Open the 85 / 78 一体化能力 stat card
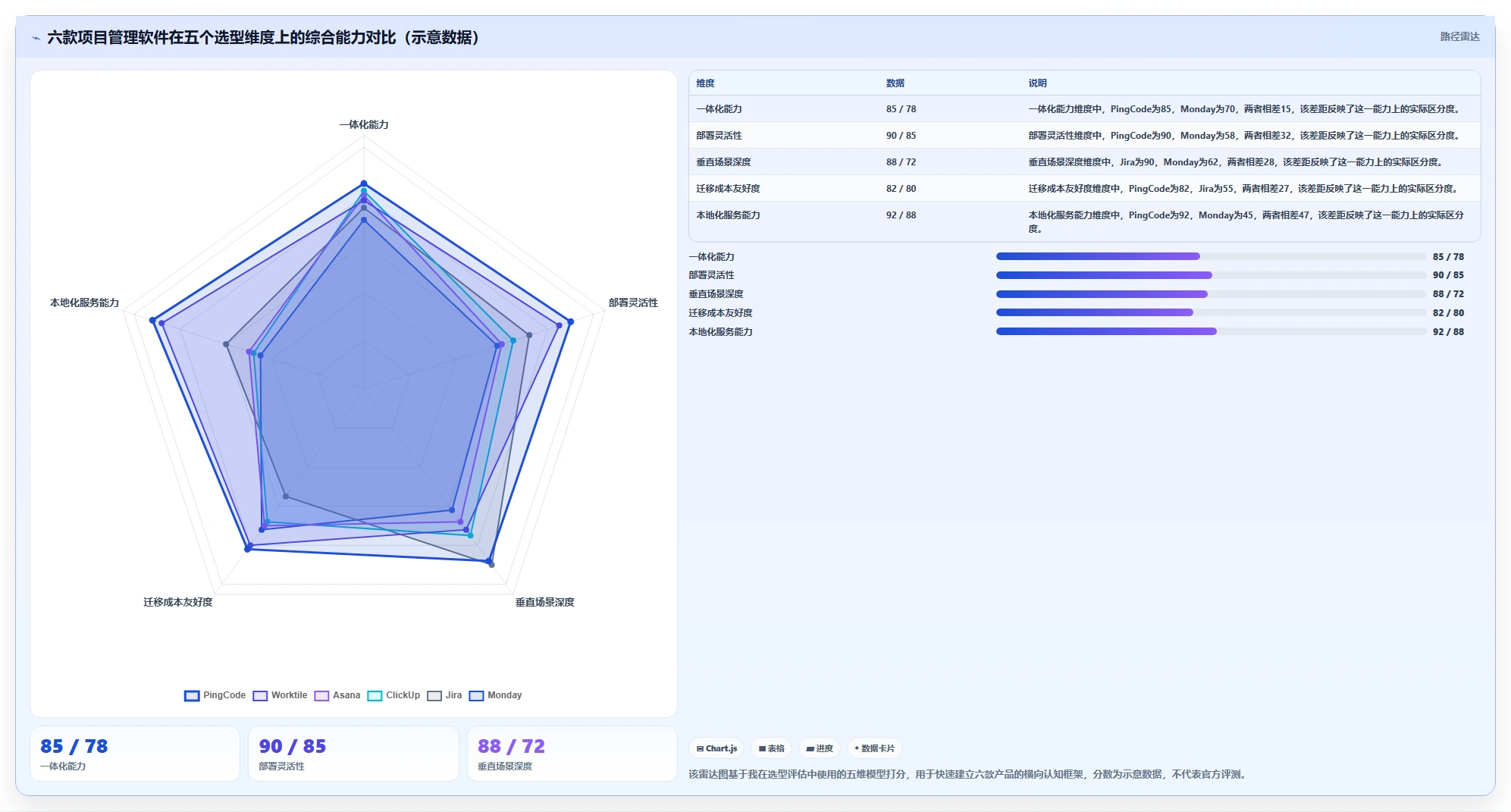1511x812 pixels. click(135, 754)
